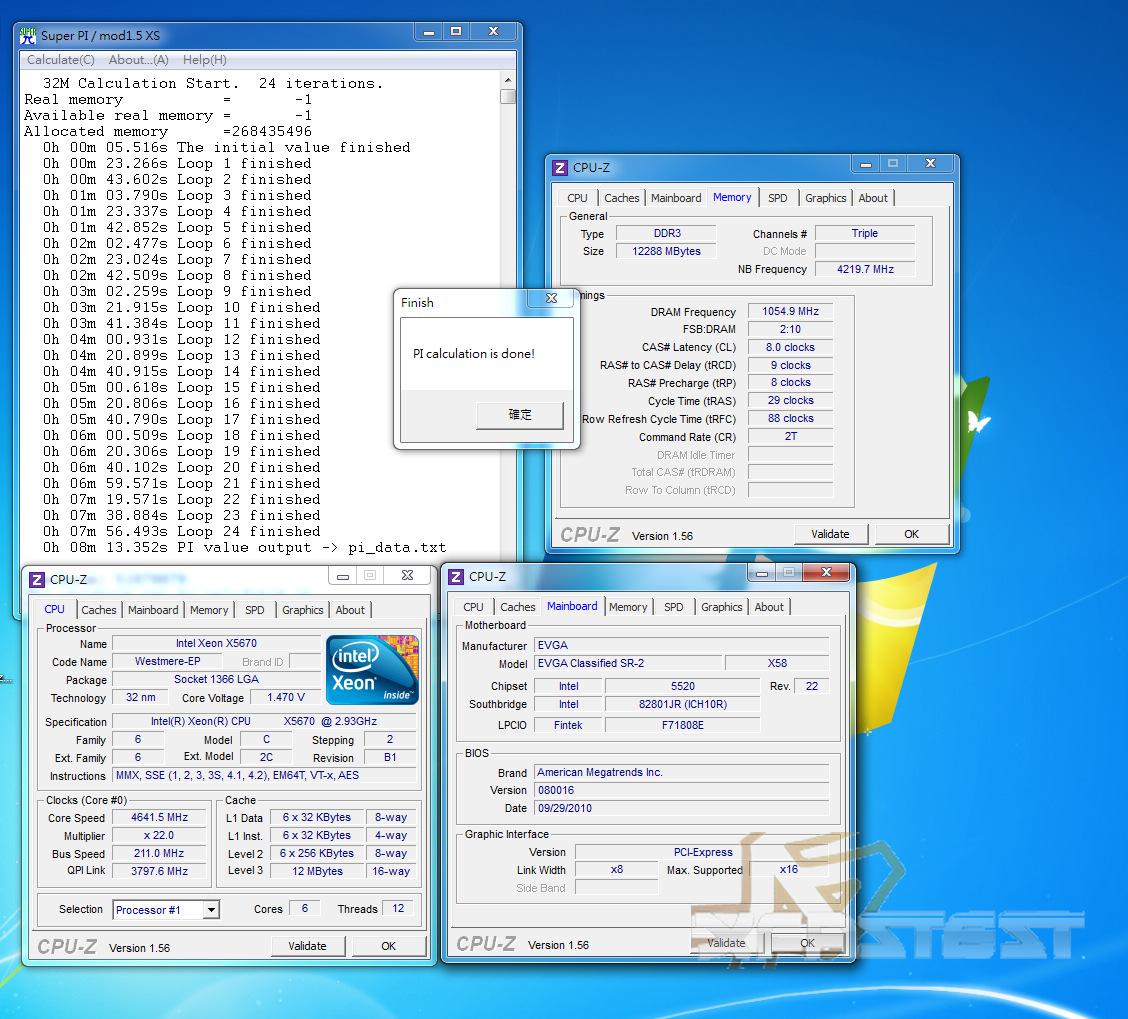The image size is (1128, 1019).
Task: Click the CPU-Z CPU window title icon
Action: [x=37, y=579]
